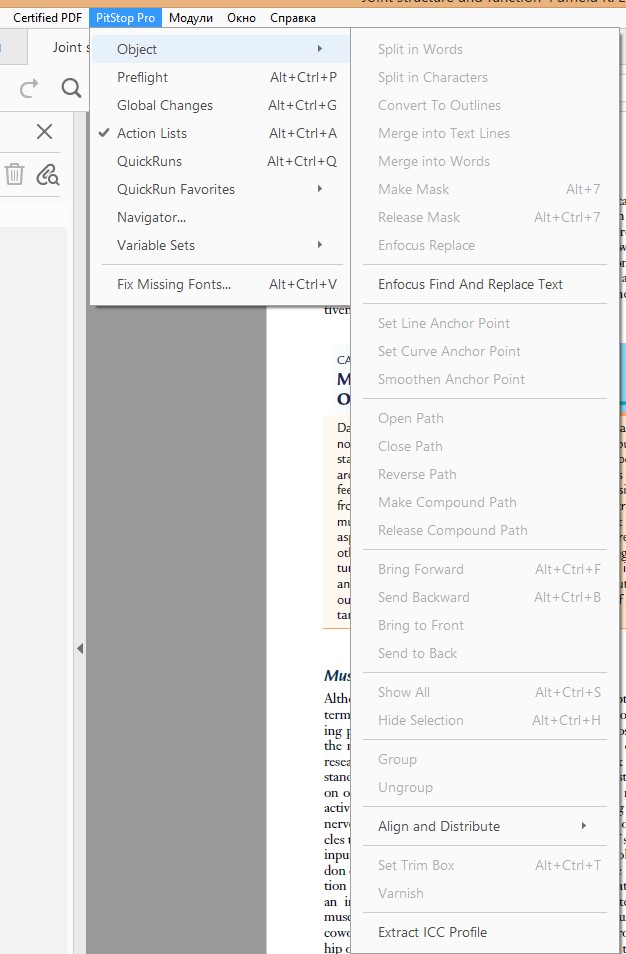
Task: Click Open Path entry
Action: (x=485, y=418)
